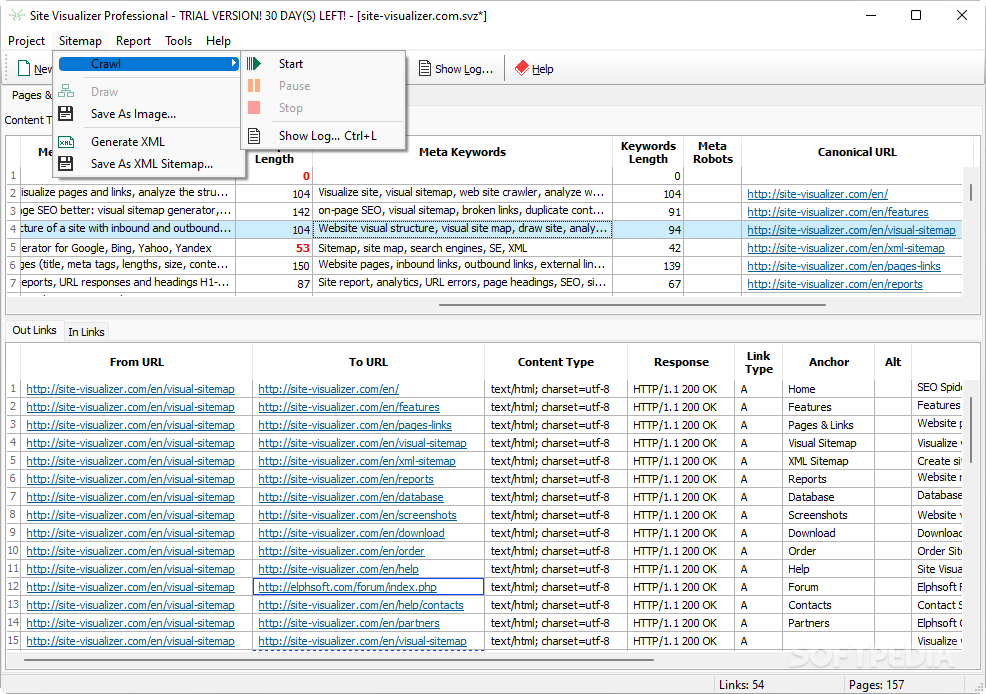Viewport: 986px width, 694px height.
Task: Click the red Stop square icon
Action: point(254,107)
